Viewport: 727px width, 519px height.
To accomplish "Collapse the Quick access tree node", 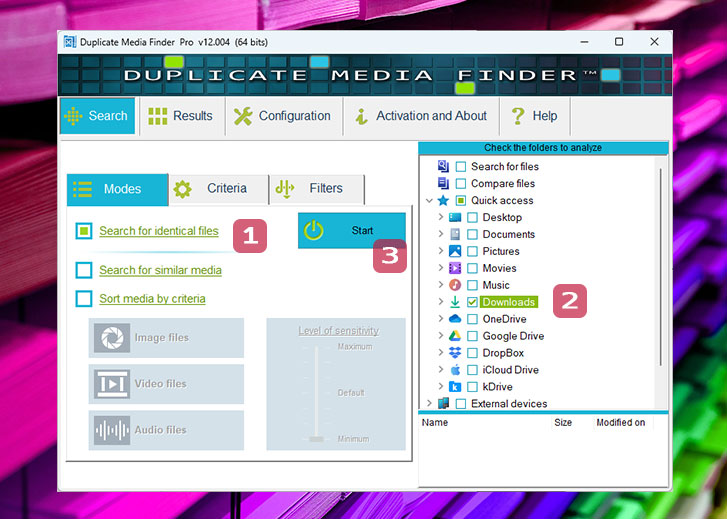I will coord(429,200).
